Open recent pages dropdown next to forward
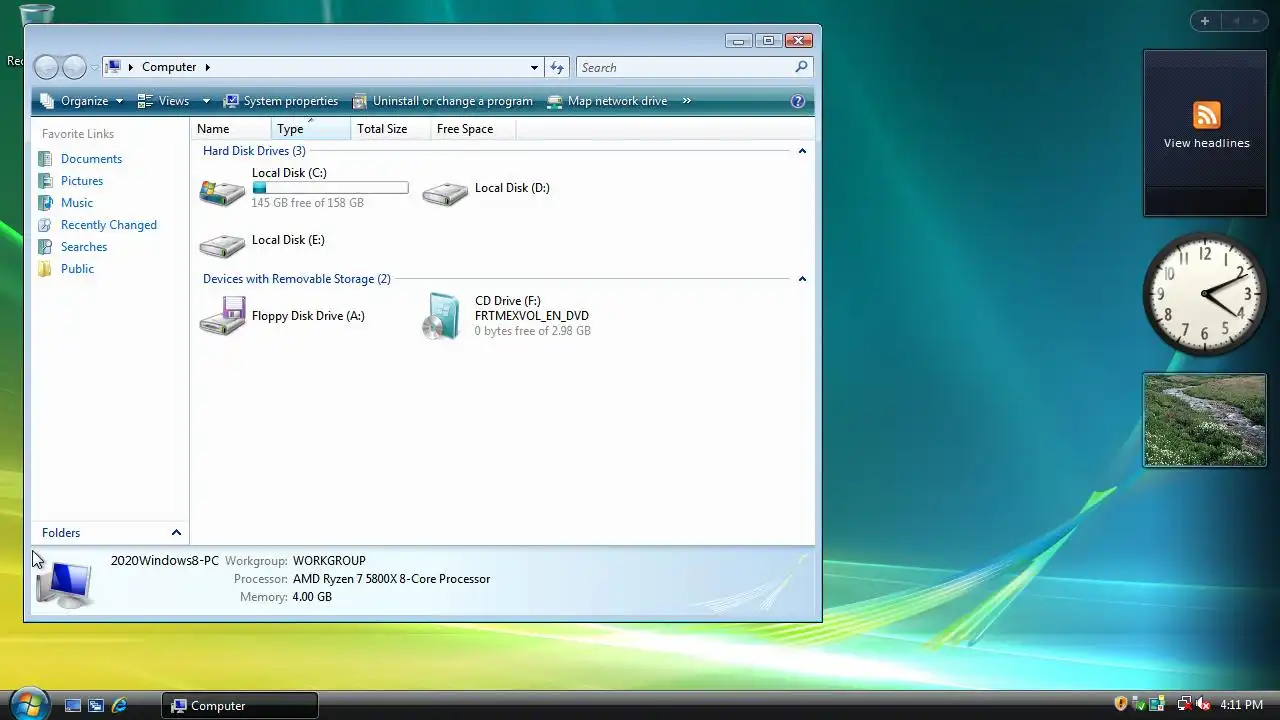Screen dimensions: 1280x720 (95, 68)
